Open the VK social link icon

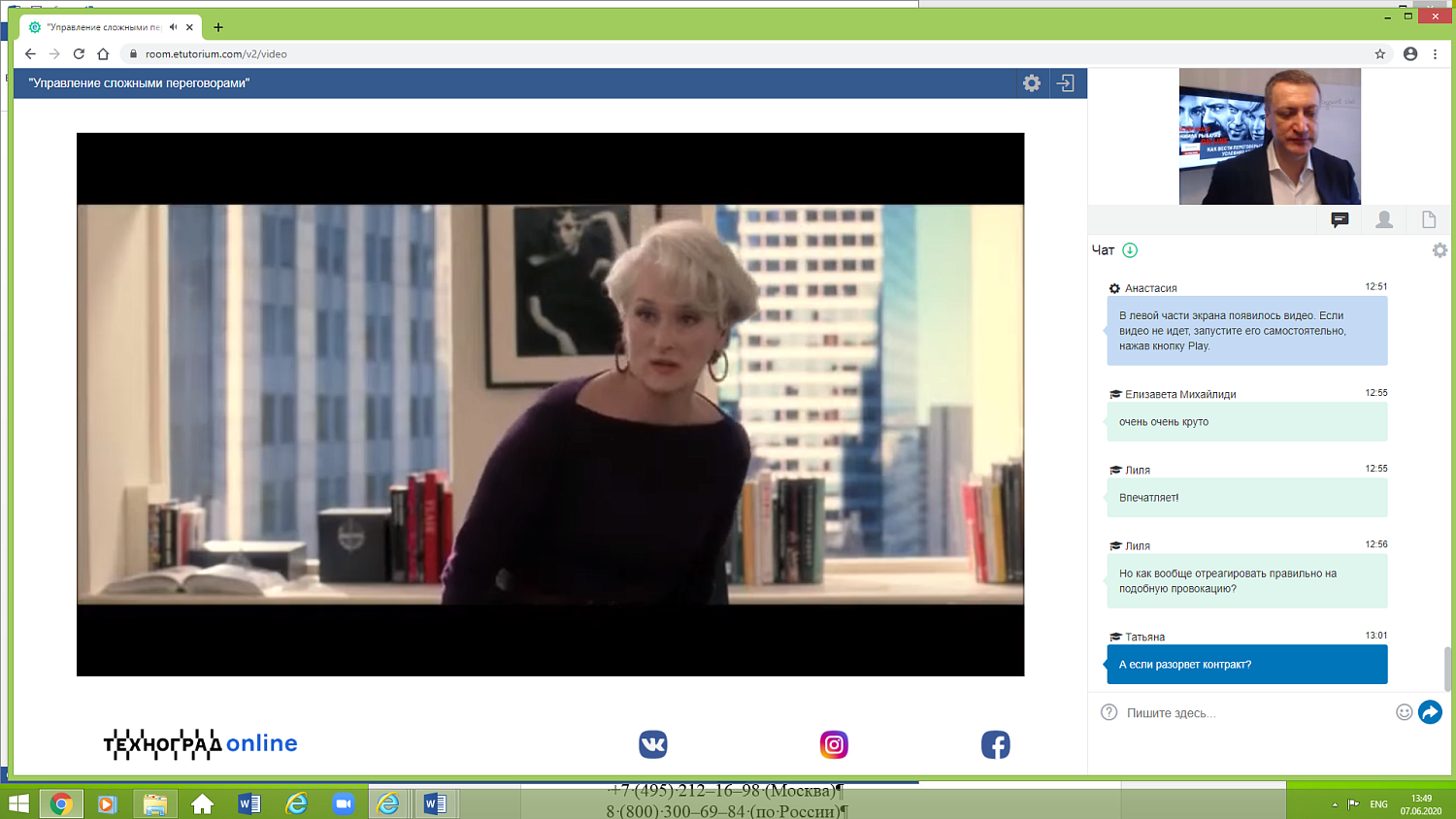coord(653,744)
